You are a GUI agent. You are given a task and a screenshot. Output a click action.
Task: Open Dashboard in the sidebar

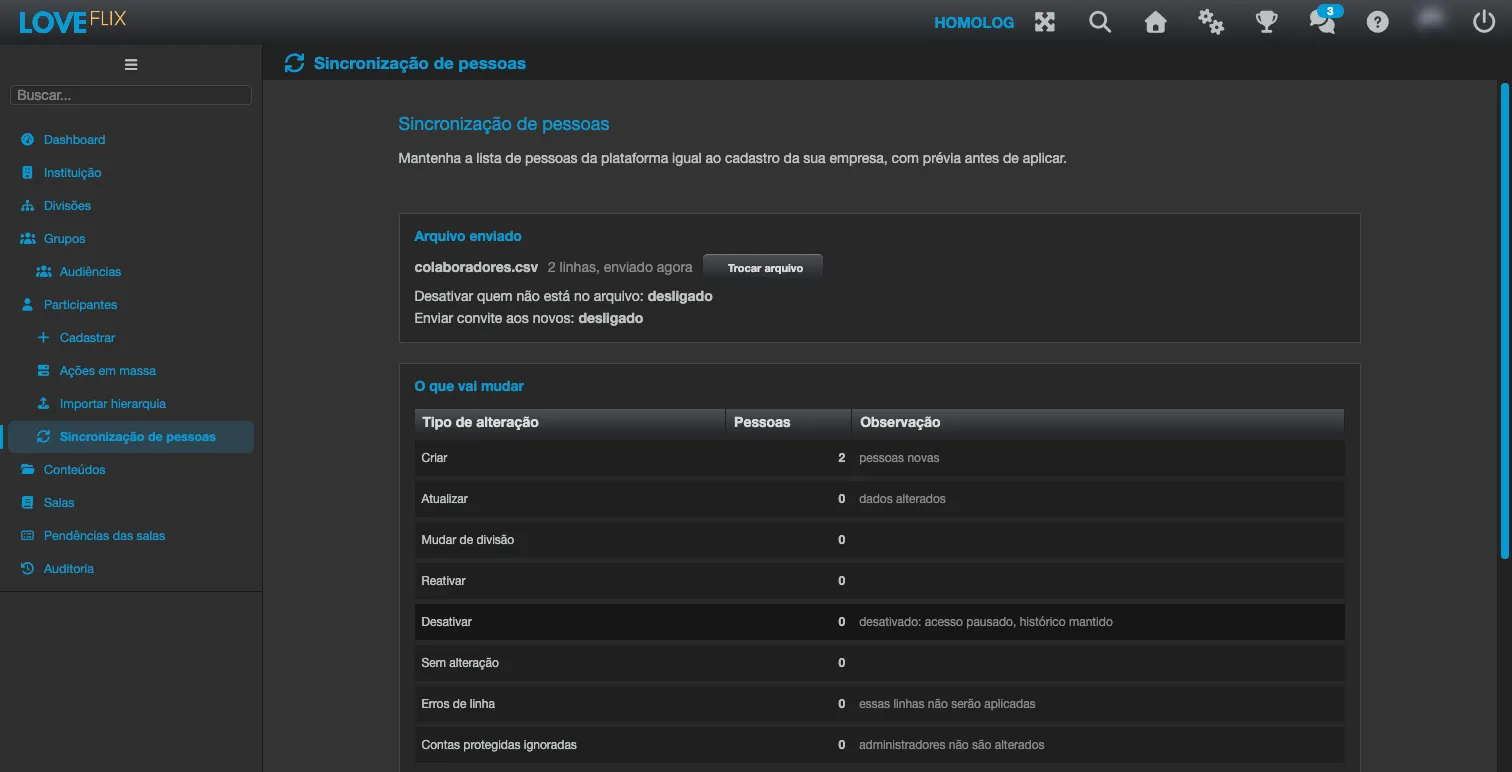(x=74, y=140)
